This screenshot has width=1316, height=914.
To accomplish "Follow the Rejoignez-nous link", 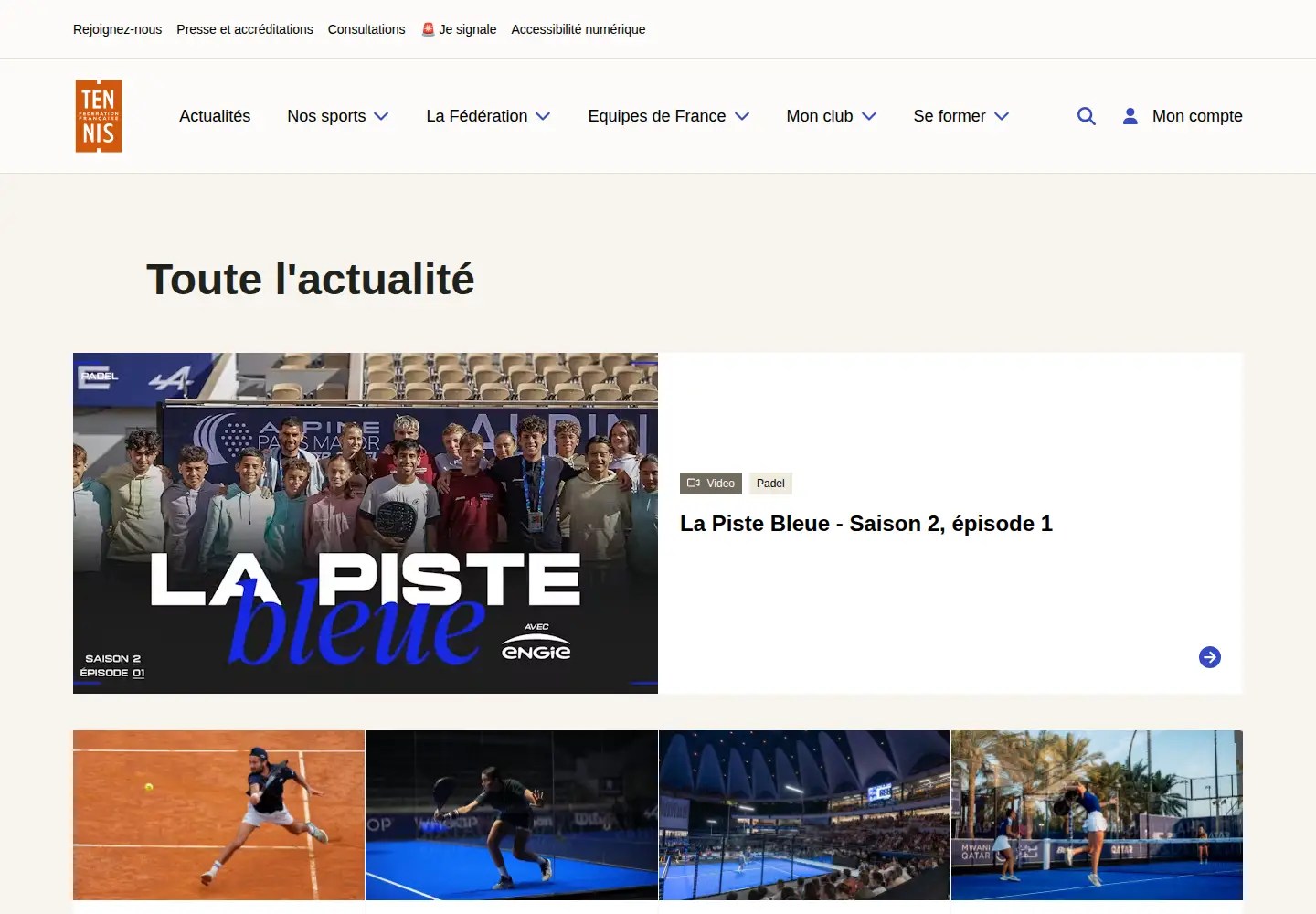I will coord(117,29).
